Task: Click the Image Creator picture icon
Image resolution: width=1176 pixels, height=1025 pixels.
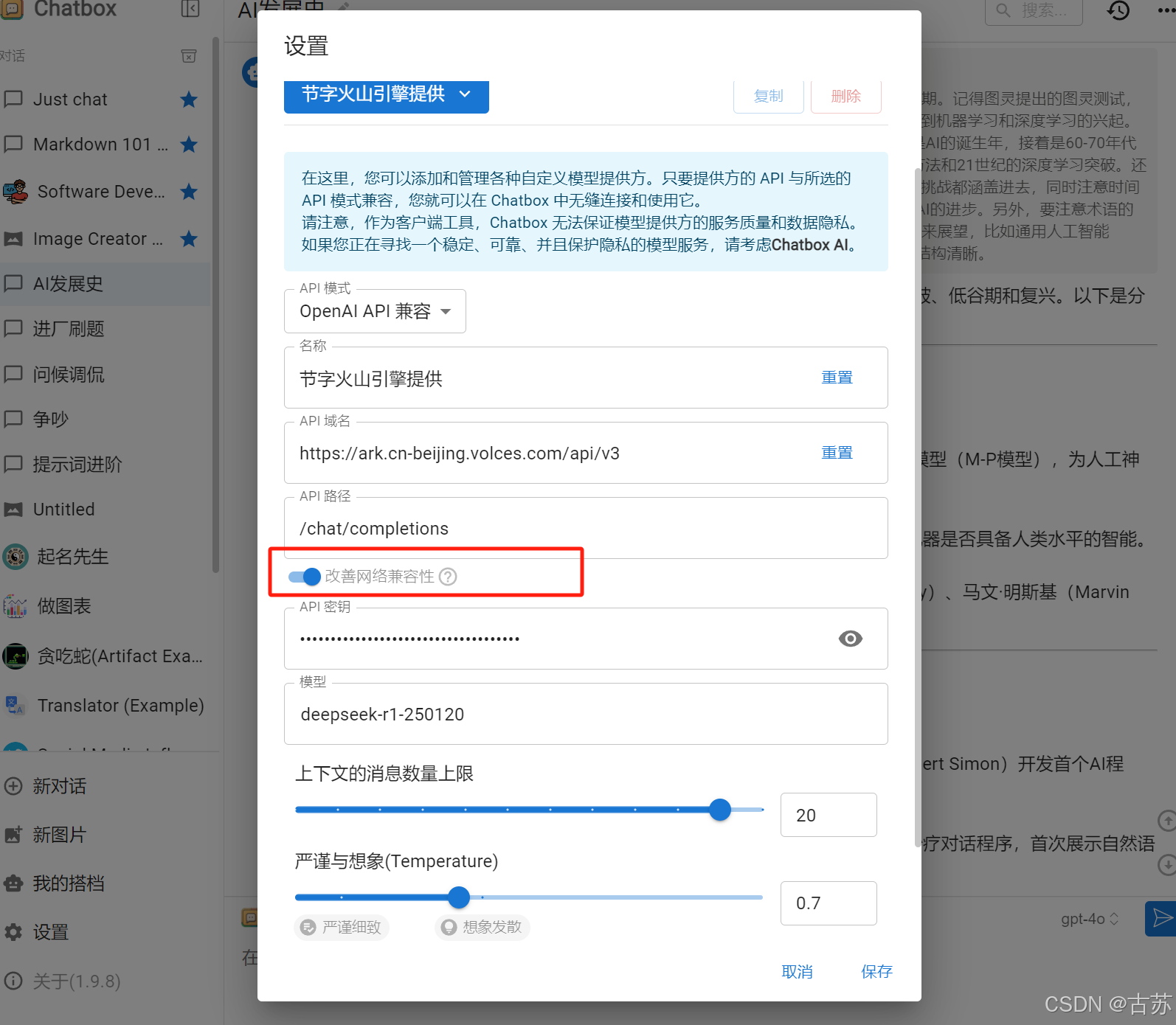Action: [13, 239]
